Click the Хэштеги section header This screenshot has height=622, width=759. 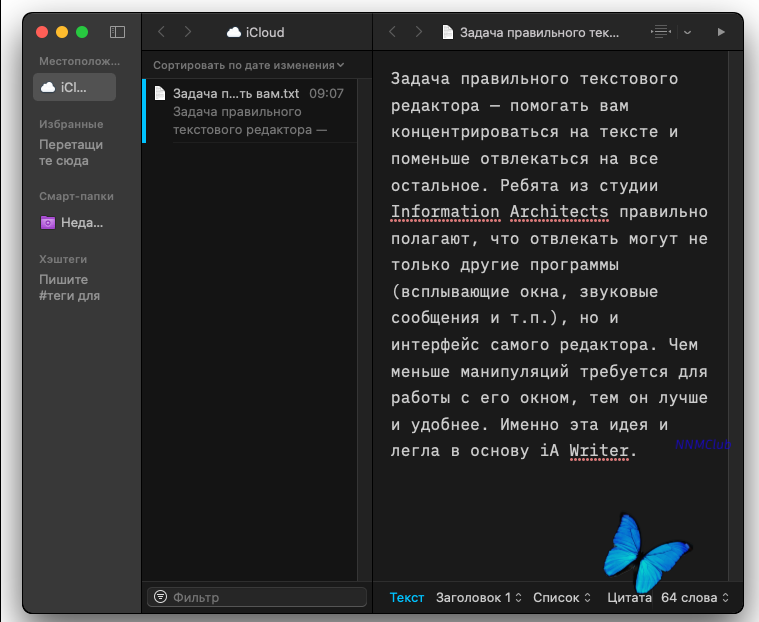63,259
